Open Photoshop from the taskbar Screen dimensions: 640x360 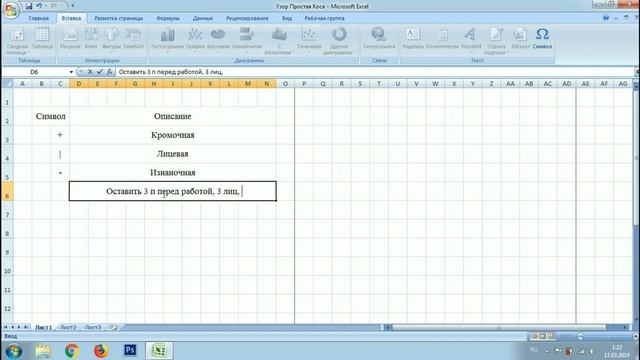pyautogui.click(x=130, y=350)
